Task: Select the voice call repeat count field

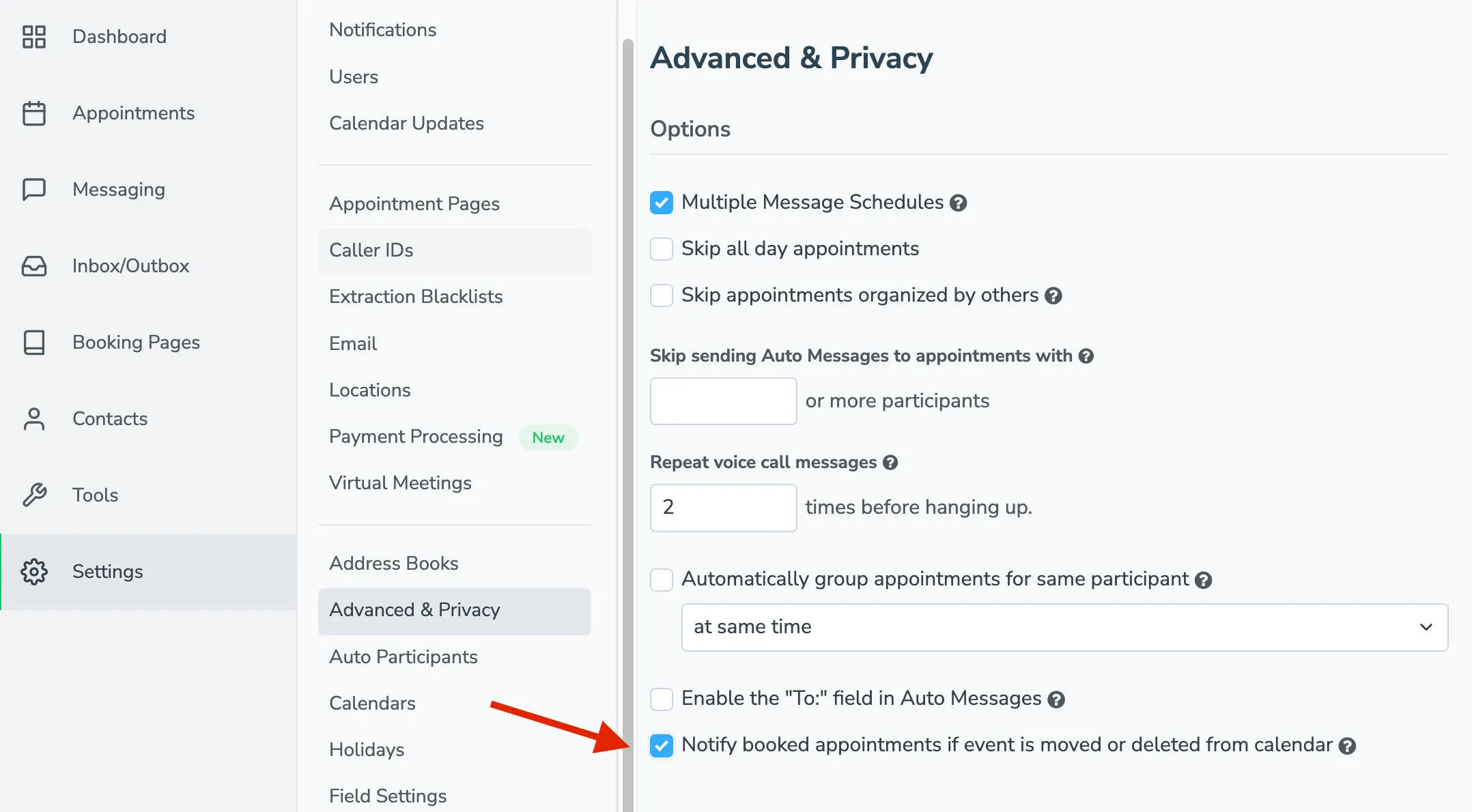Action: coord(723,508)
